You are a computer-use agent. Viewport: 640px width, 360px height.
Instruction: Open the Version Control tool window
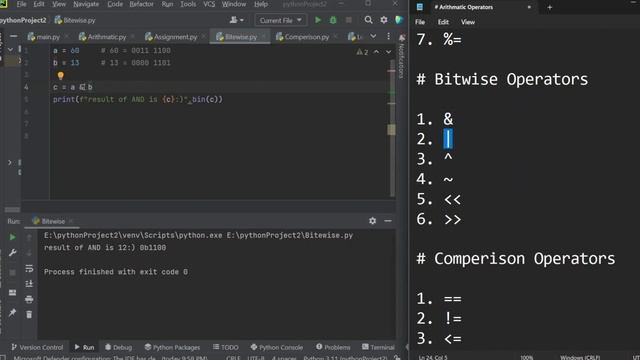[x=37, y=347]
